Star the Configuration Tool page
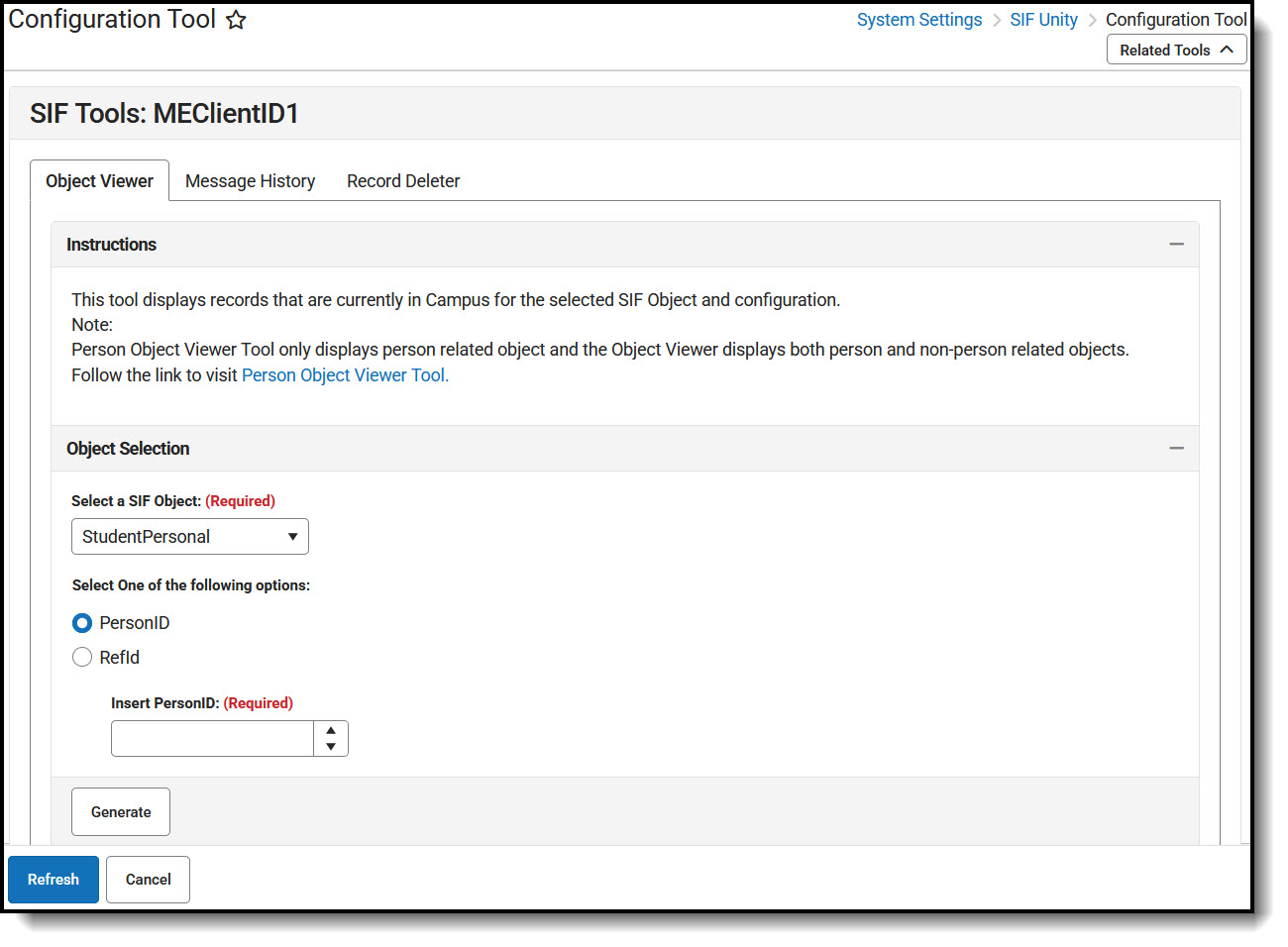 click(x=235, y=19)
